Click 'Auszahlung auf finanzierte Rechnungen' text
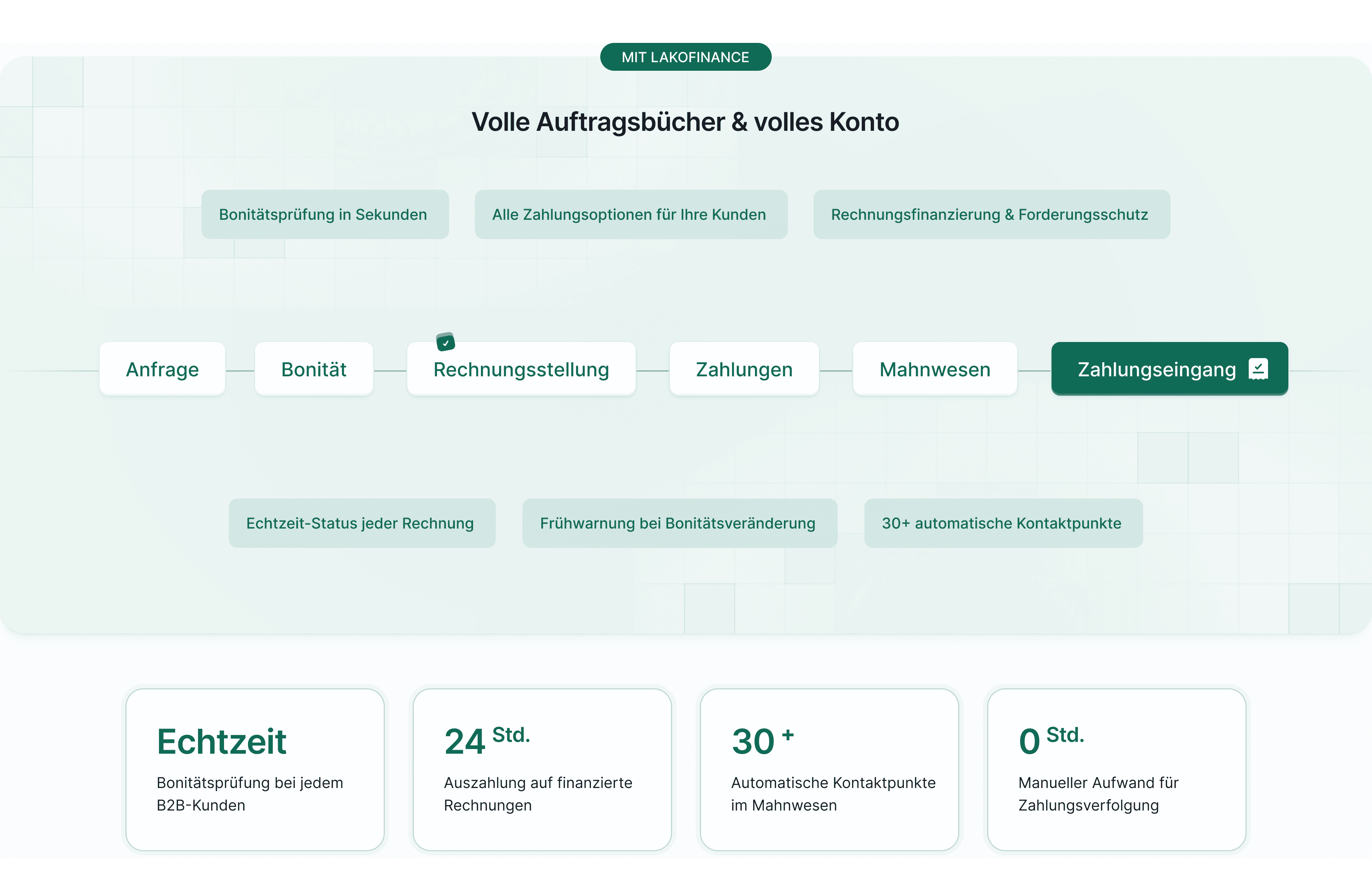The width and height of the screenshot is (1372, 892). (x=538, y=794)
